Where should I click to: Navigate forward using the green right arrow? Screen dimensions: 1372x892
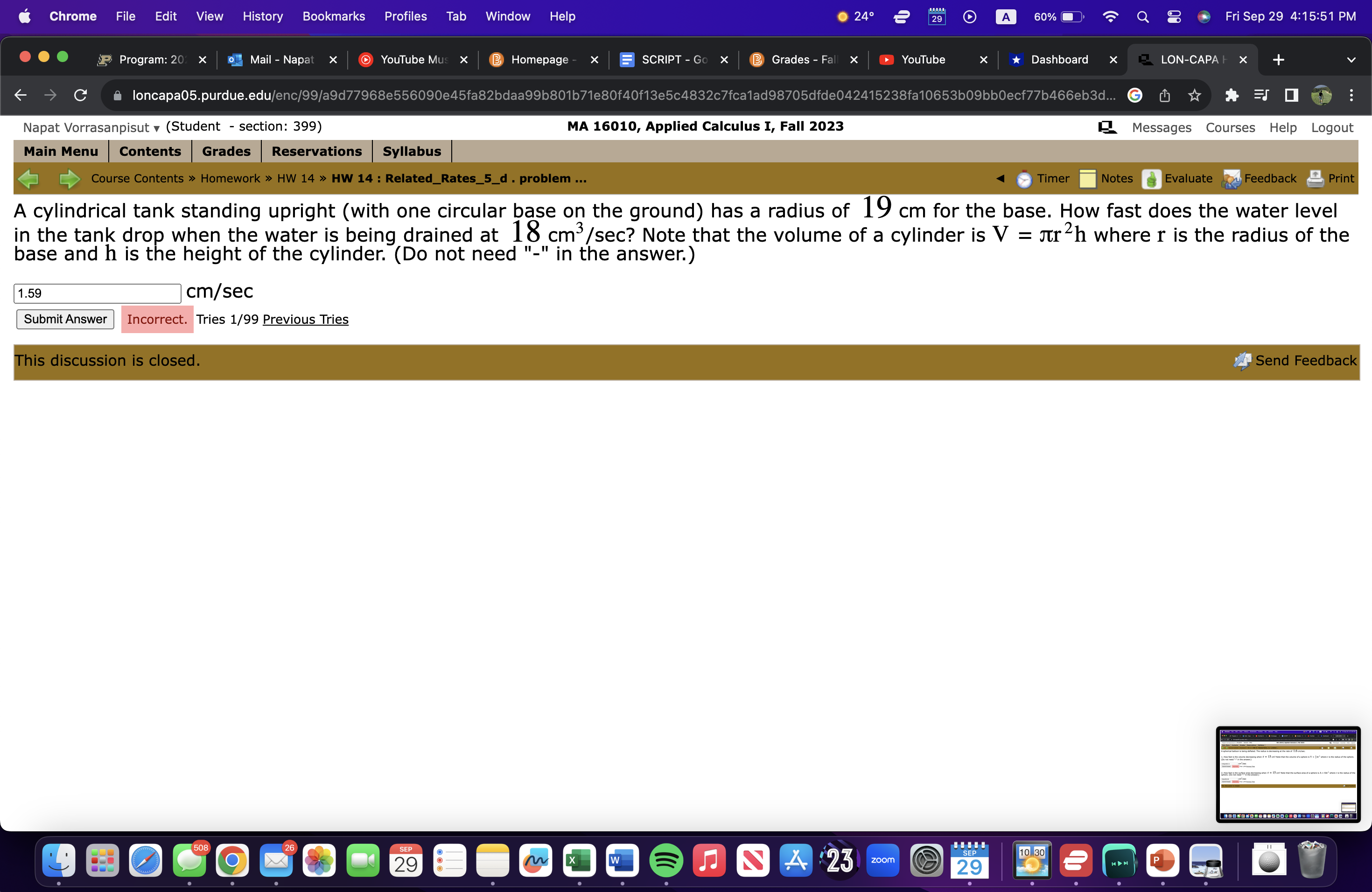tap(69, 179)
